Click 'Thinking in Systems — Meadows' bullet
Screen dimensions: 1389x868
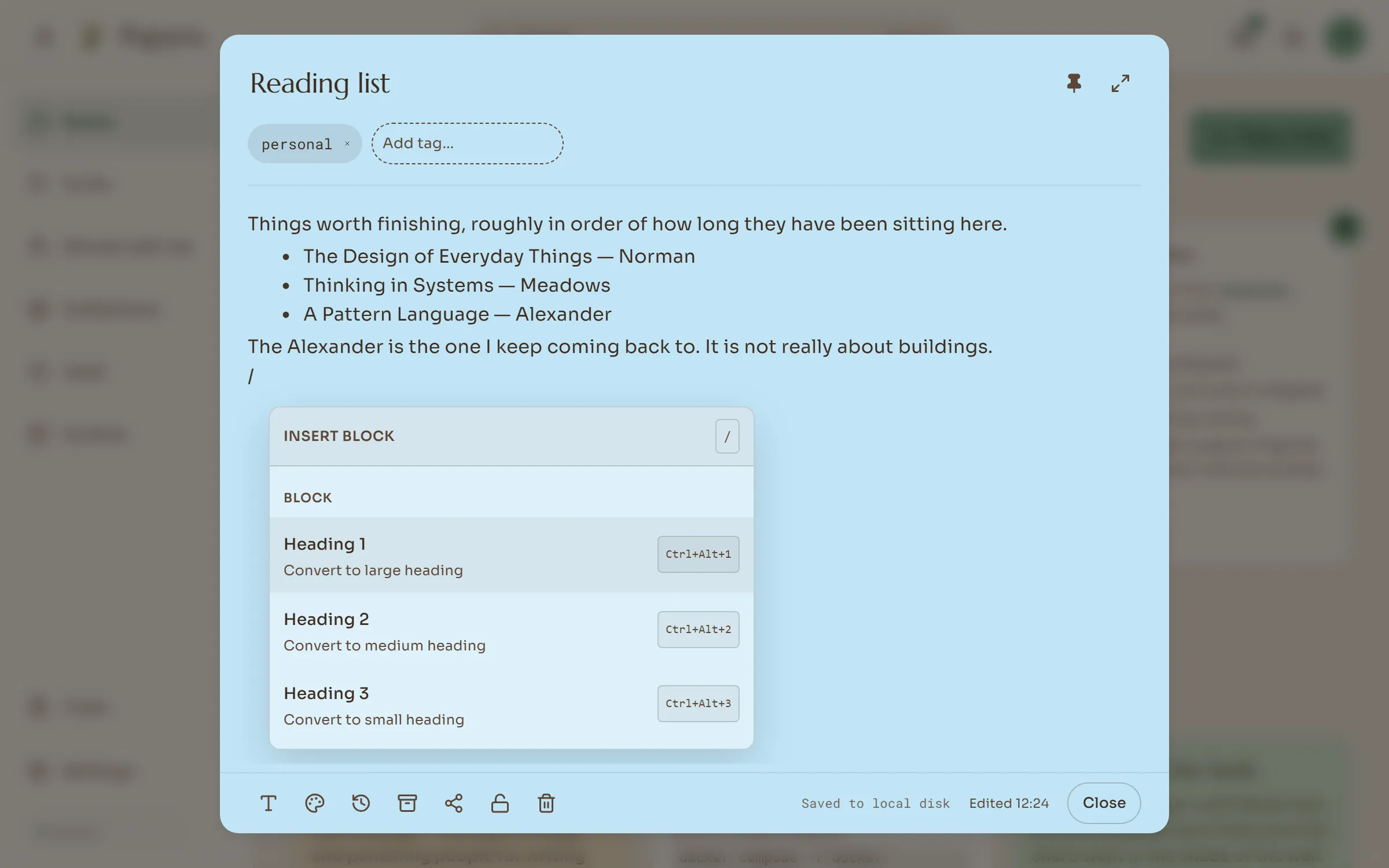pyautogui.click(x=457, y=285)
